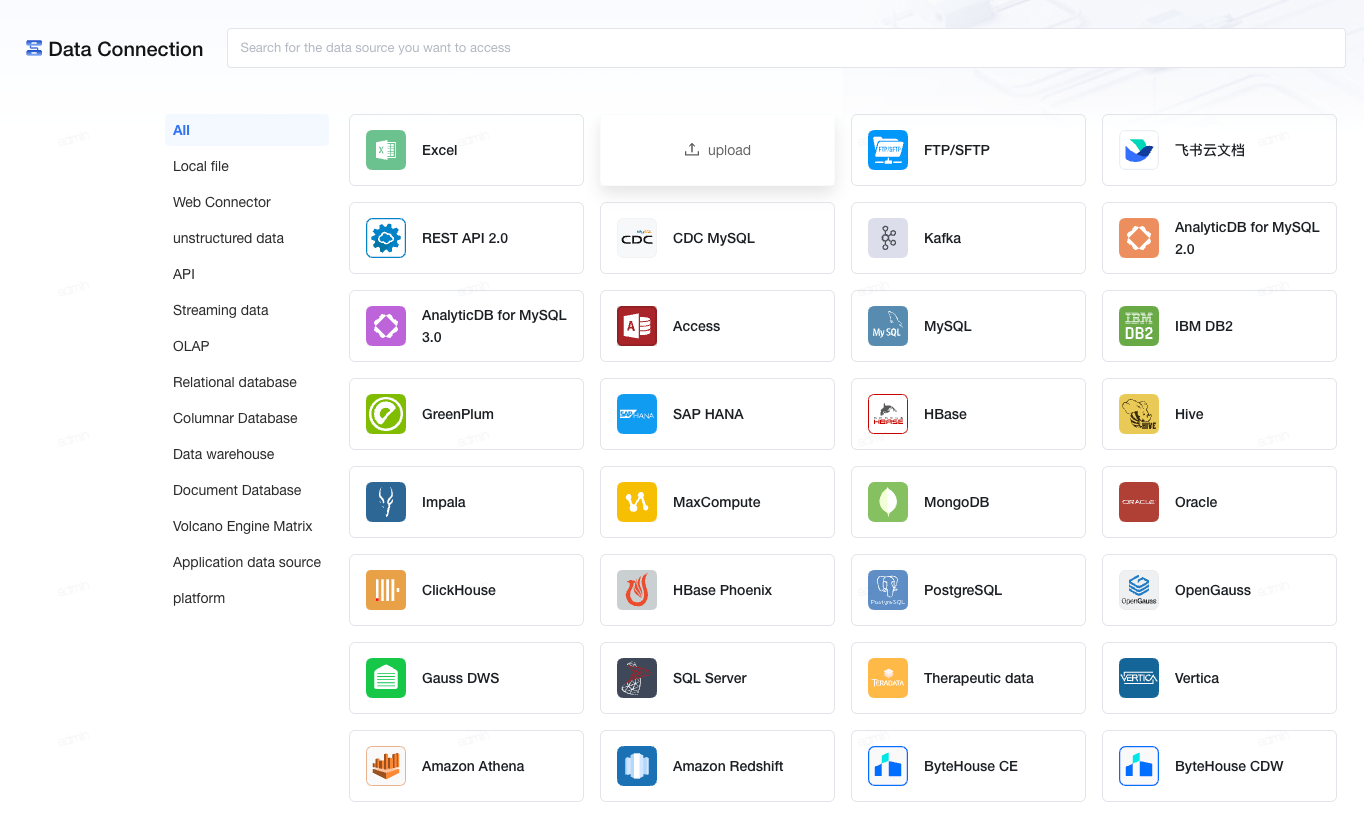
Task: Click the upload button
Action: click(717, 150)
